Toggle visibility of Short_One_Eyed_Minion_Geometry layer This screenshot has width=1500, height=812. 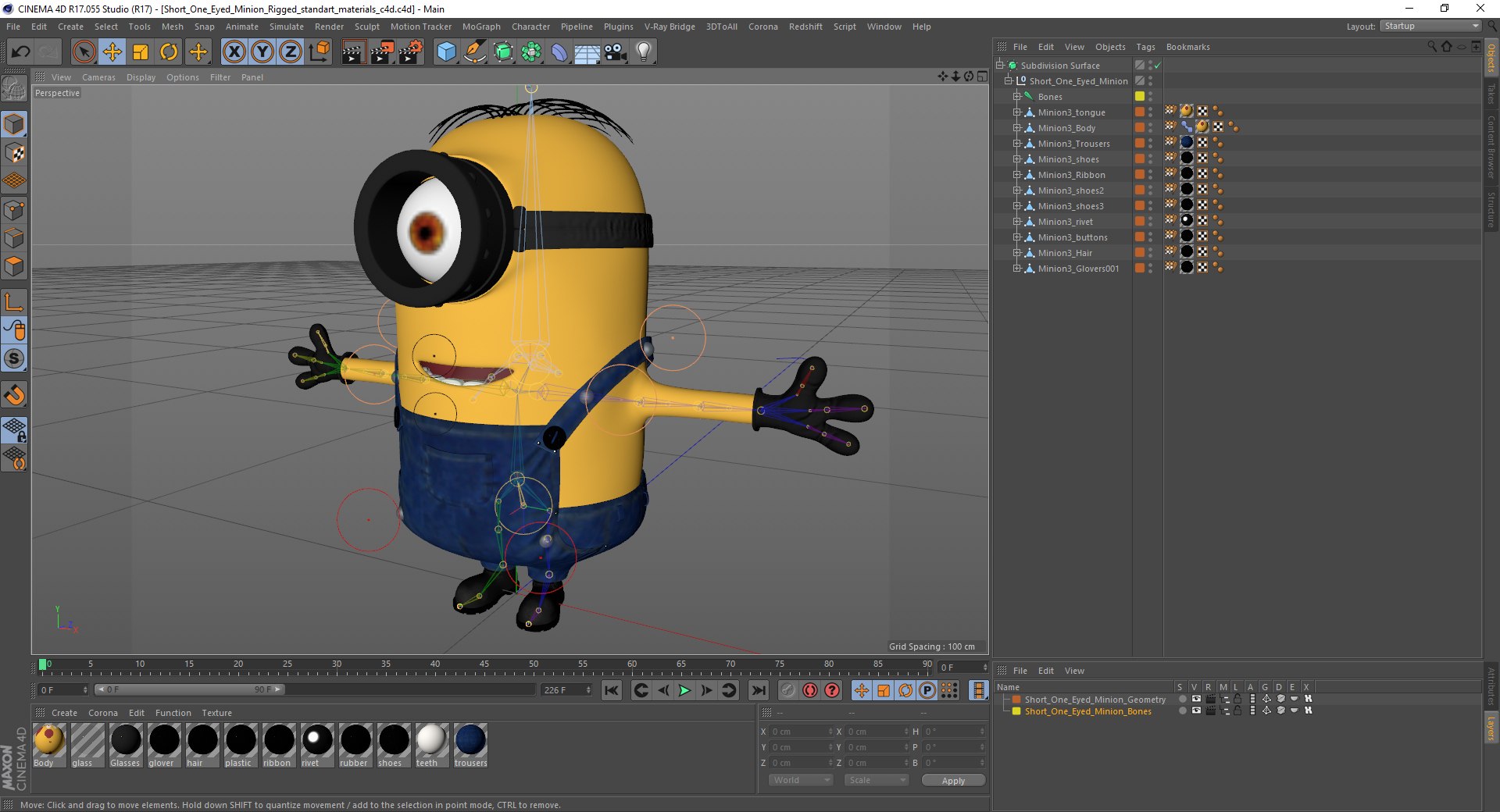point(1196,700)
